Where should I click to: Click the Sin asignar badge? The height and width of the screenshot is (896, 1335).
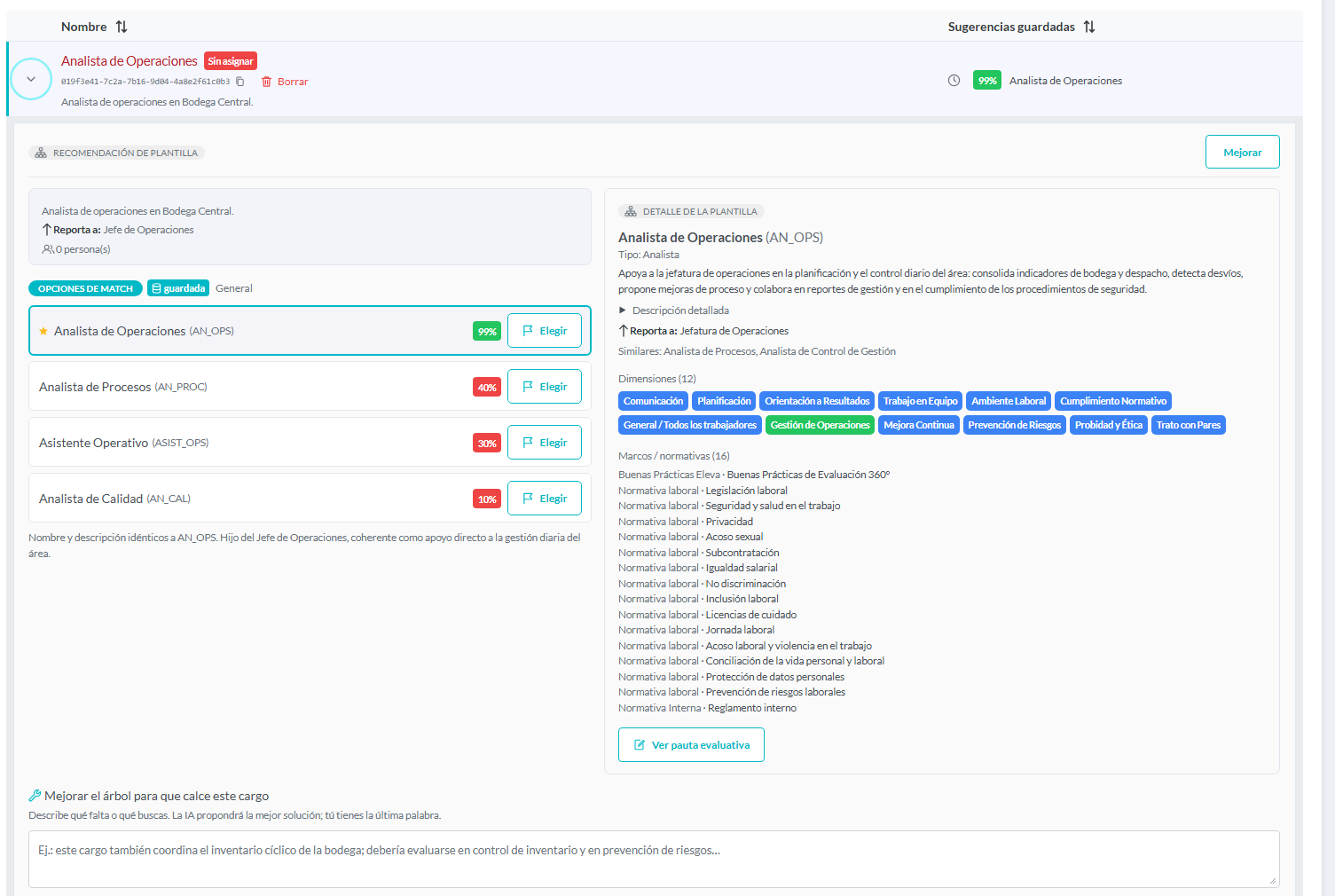pos(231,61)
